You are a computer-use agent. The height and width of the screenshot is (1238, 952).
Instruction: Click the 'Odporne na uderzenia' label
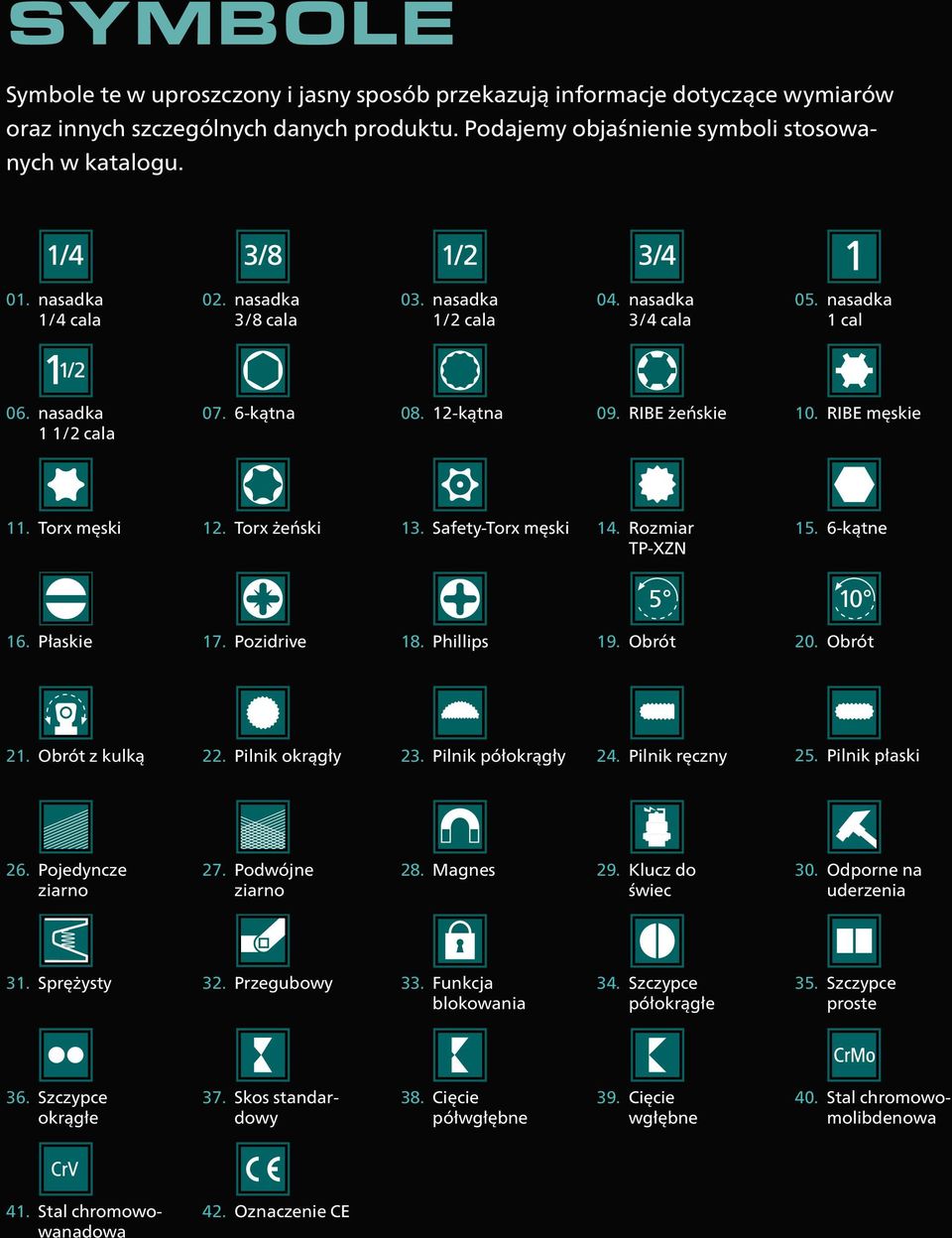(x=874, y=880)
